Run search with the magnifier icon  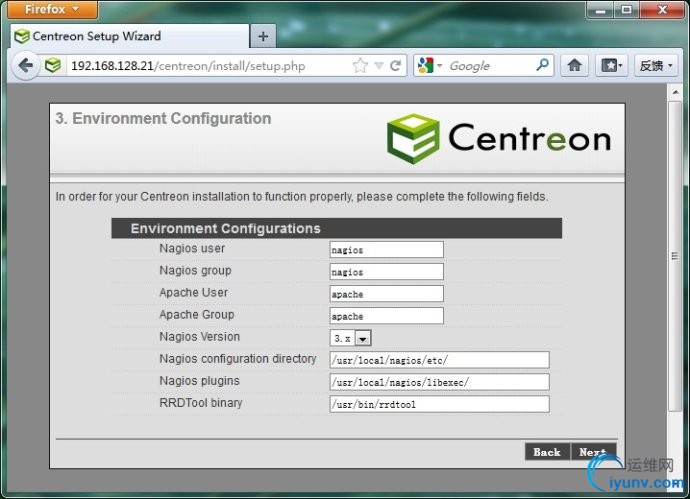tap(543, 65)
